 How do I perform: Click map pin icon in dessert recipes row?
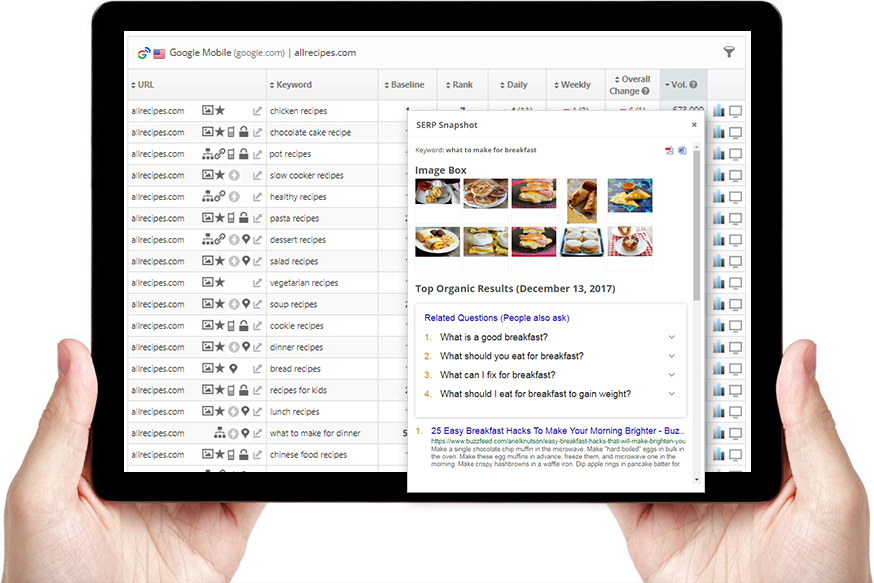(246, 240)
